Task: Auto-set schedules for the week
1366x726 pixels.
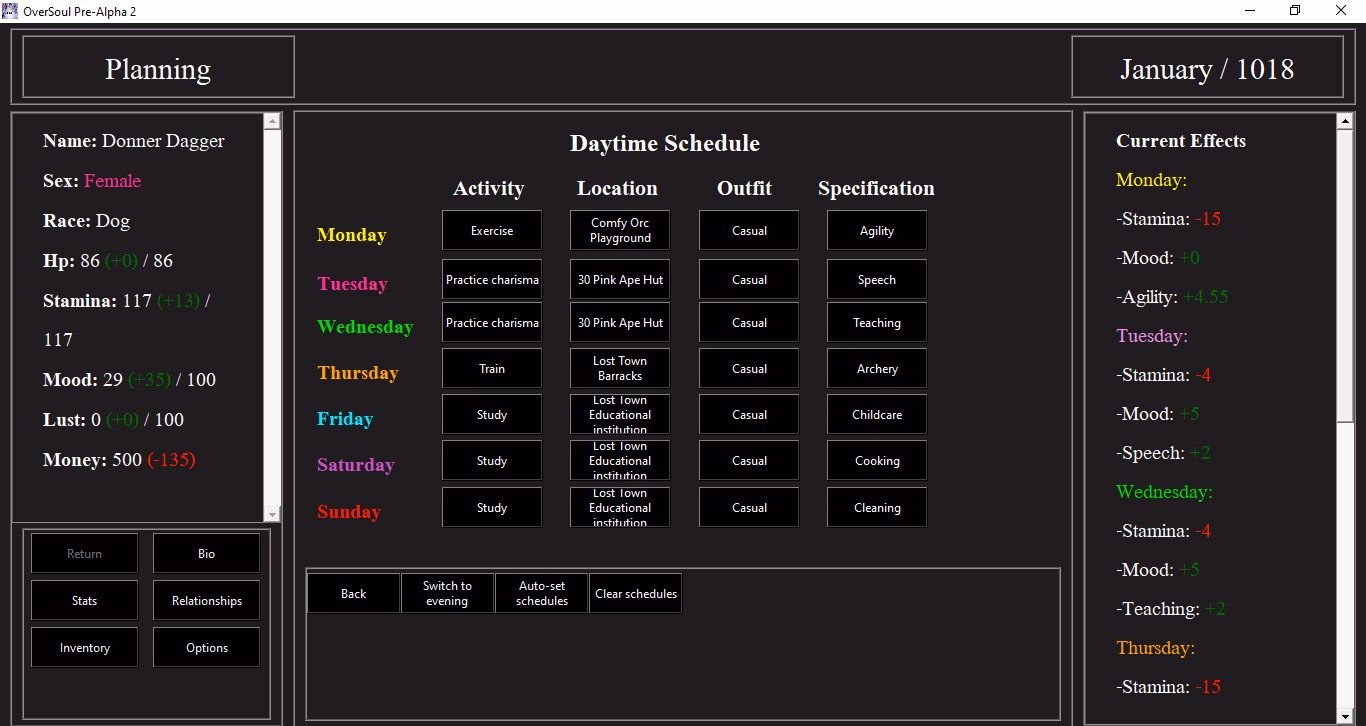Action: coord(541,593)
